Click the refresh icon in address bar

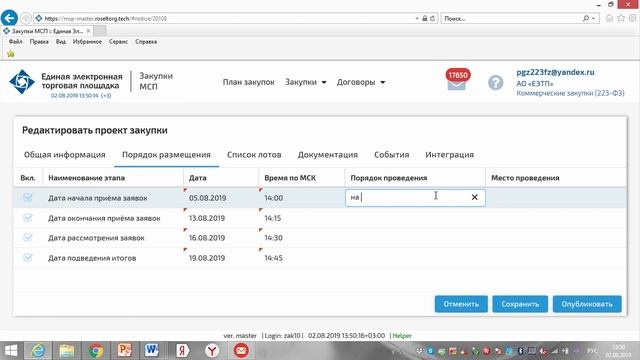pyautogui.click(x=432, y=18)
